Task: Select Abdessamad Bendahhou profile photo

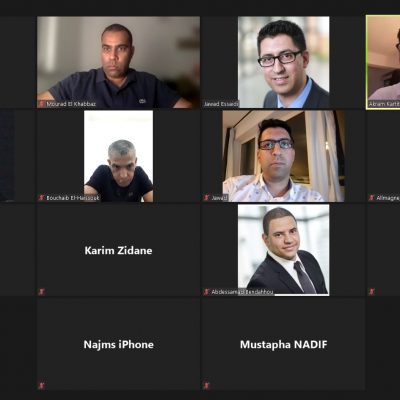Action: [x=284, y=250]
